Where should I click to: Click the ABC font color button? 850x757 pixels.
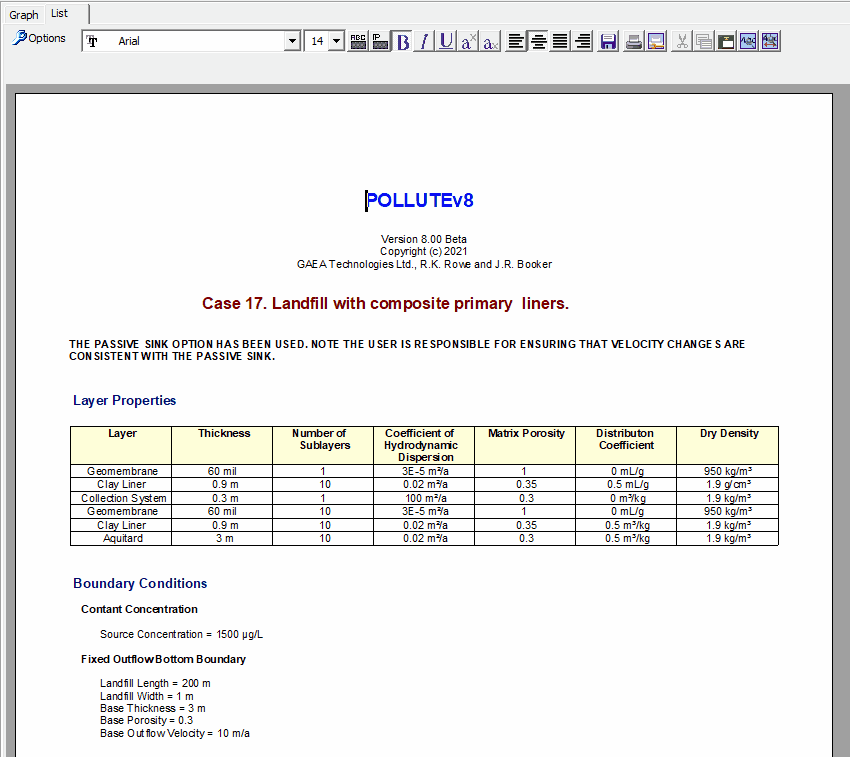click(358, 41)
